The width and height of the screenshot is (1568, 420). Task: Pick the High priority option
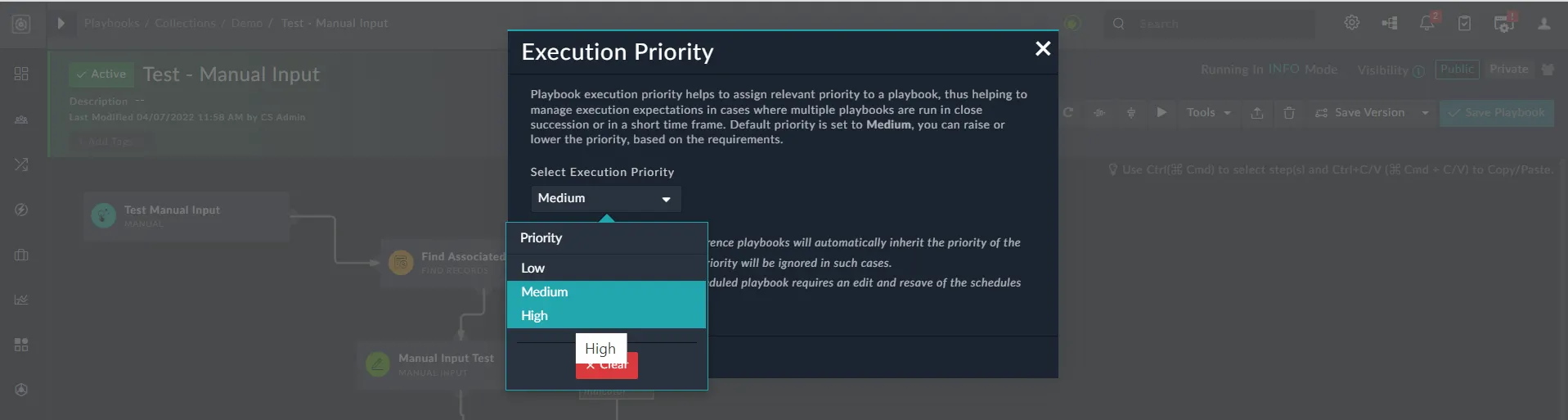pyautogui.click(x=606, y=316)
